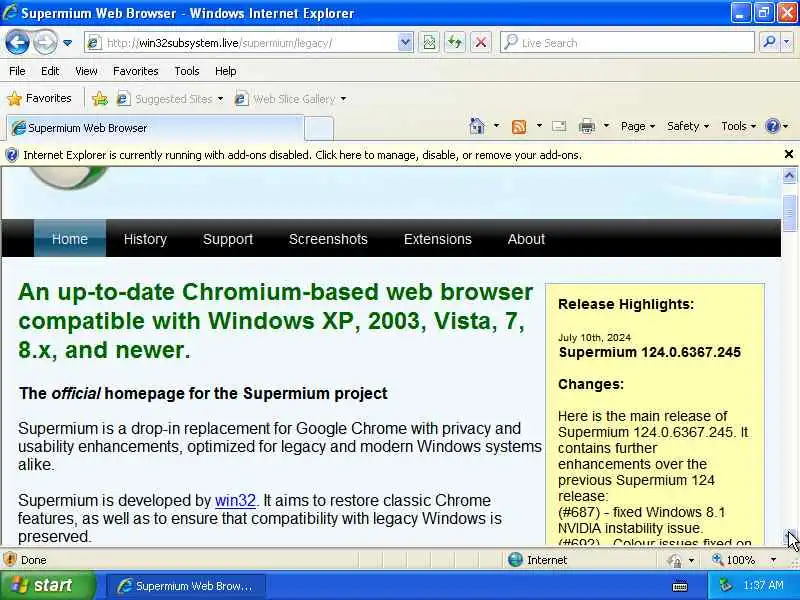Open the Favorites menu
Screen dimensions: 800x600
(x=136, y=71)
